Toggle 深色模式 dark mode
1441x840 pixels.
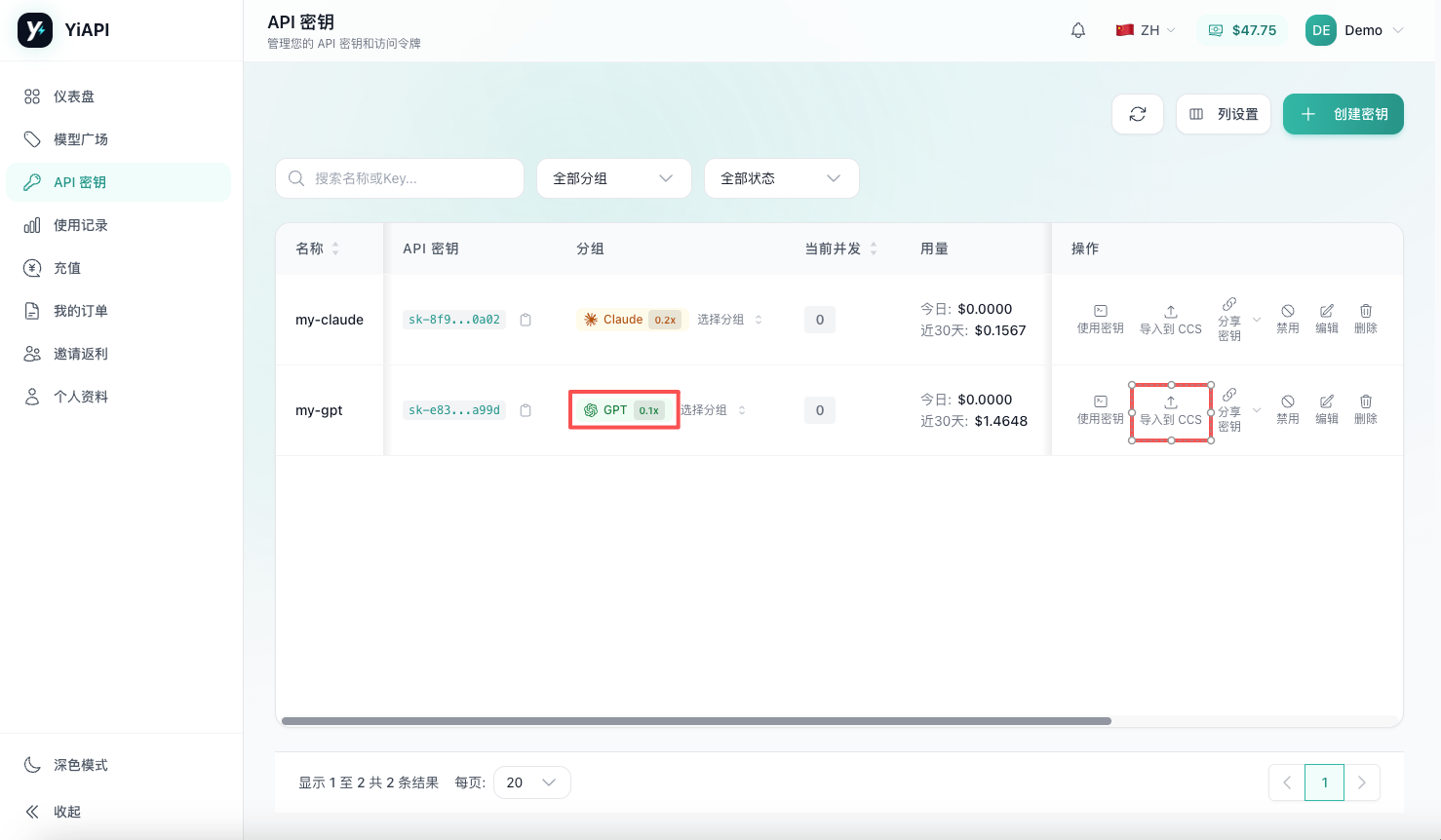click(x=119, y=765)
